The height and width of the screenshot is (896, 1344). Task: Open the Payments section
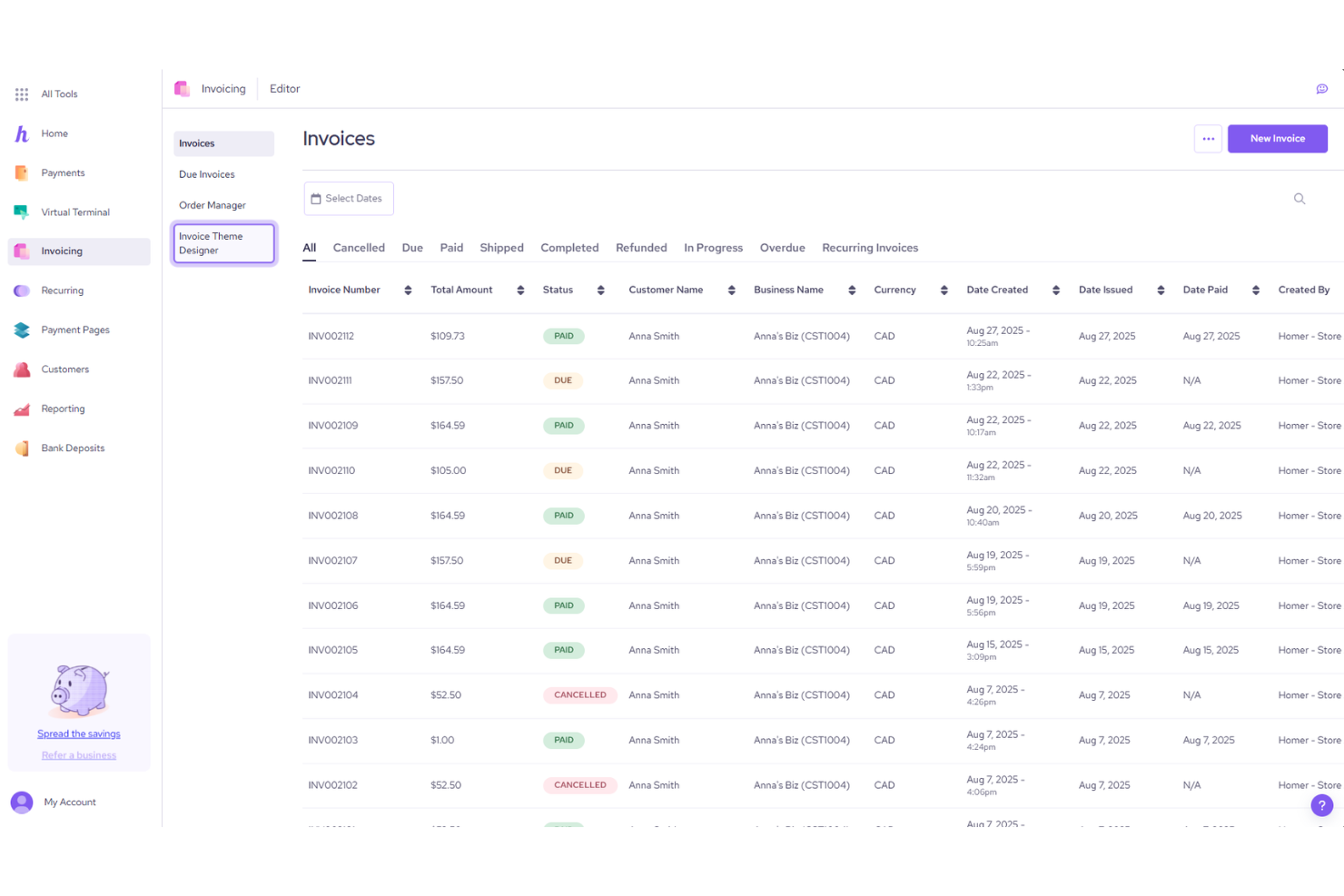[21, 172]
